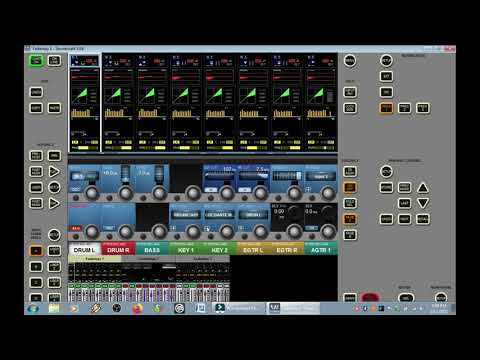Click the active Soundcraft taskbar button
Image resolution: width=480 pixels, height=360 pixels.
[x=293, y=308]
